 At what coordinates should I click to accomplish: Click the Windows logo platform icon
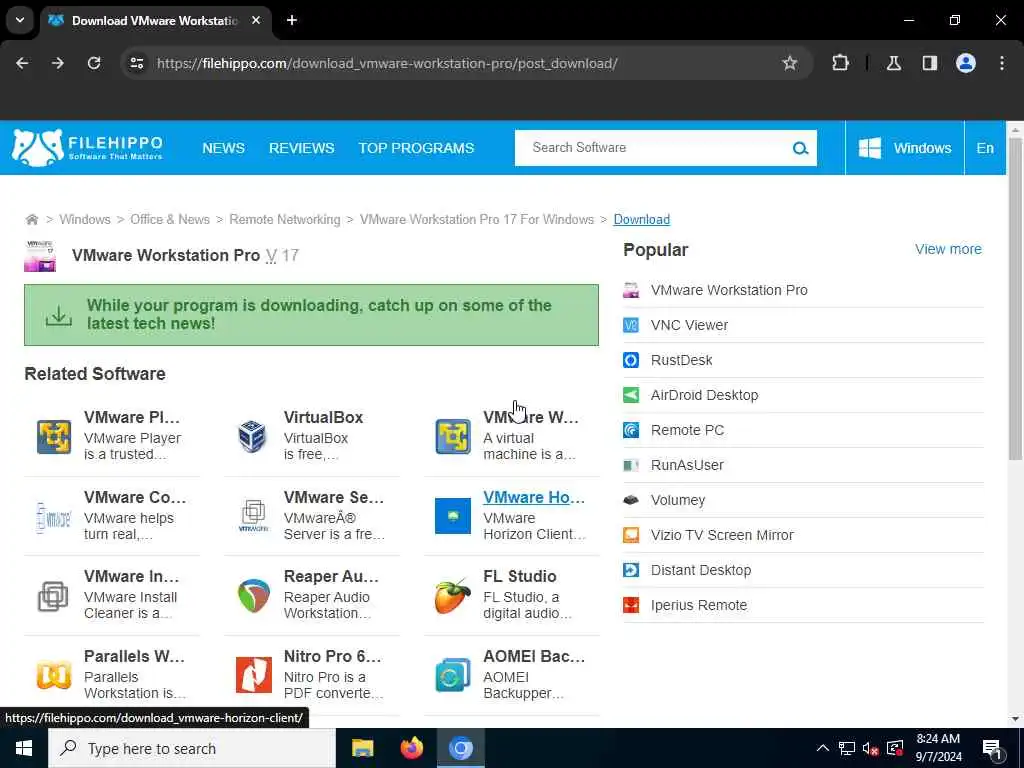869,148
